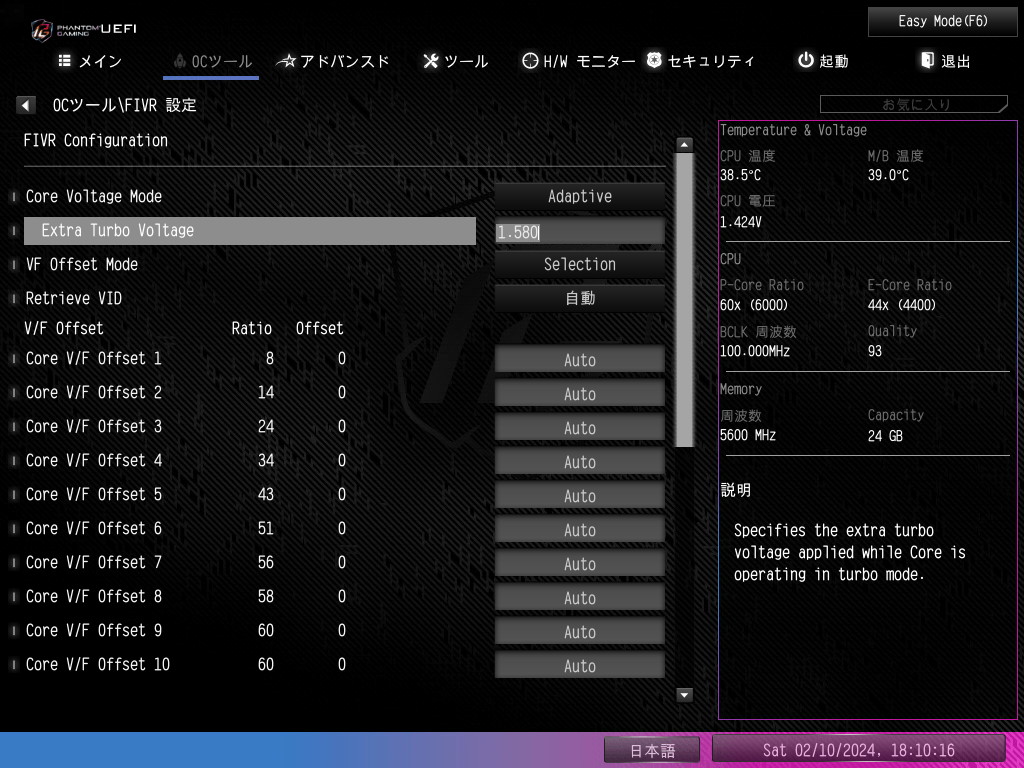Click the CPU 温度 38.5°C reading
The height and width of the screenshot is (768, 1024).
point(740,176)
